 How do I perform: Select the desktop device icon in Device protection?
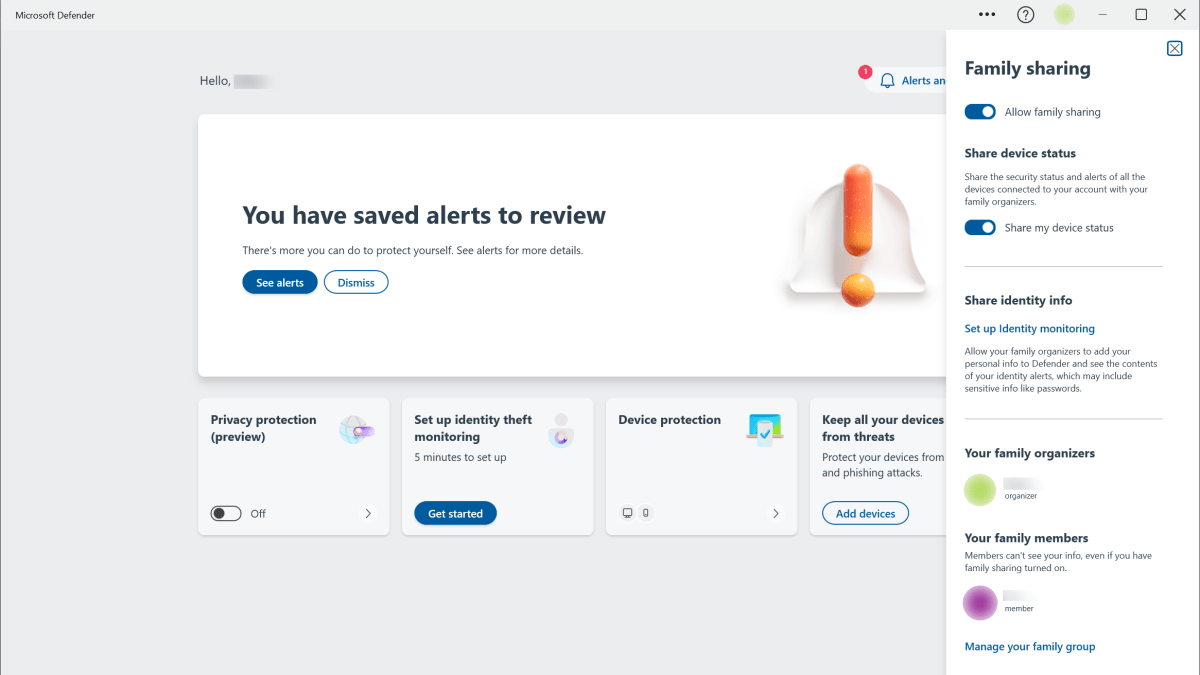click(x=628, y=513)
